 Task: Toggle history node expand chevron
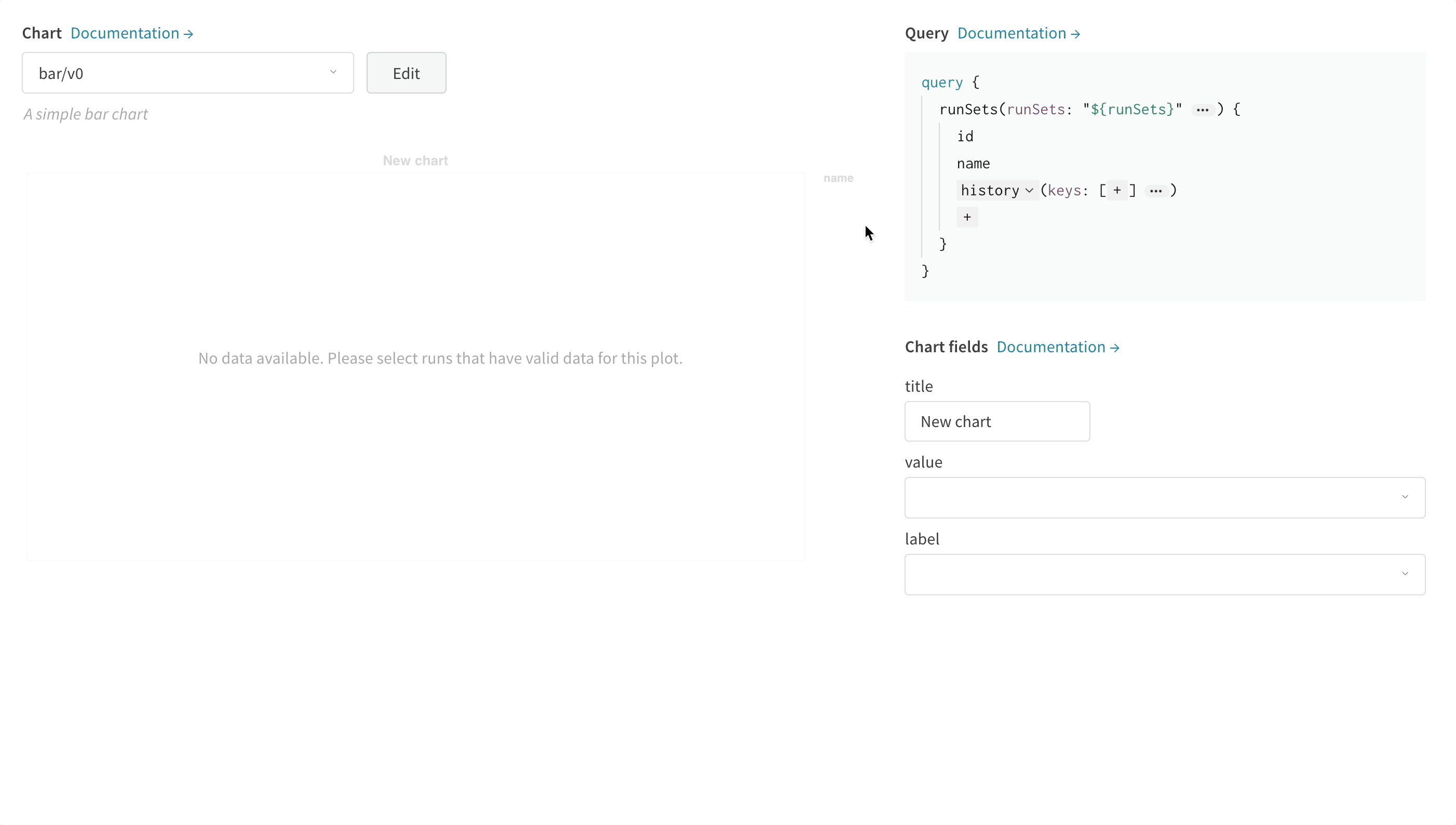tap(1029, 190)
